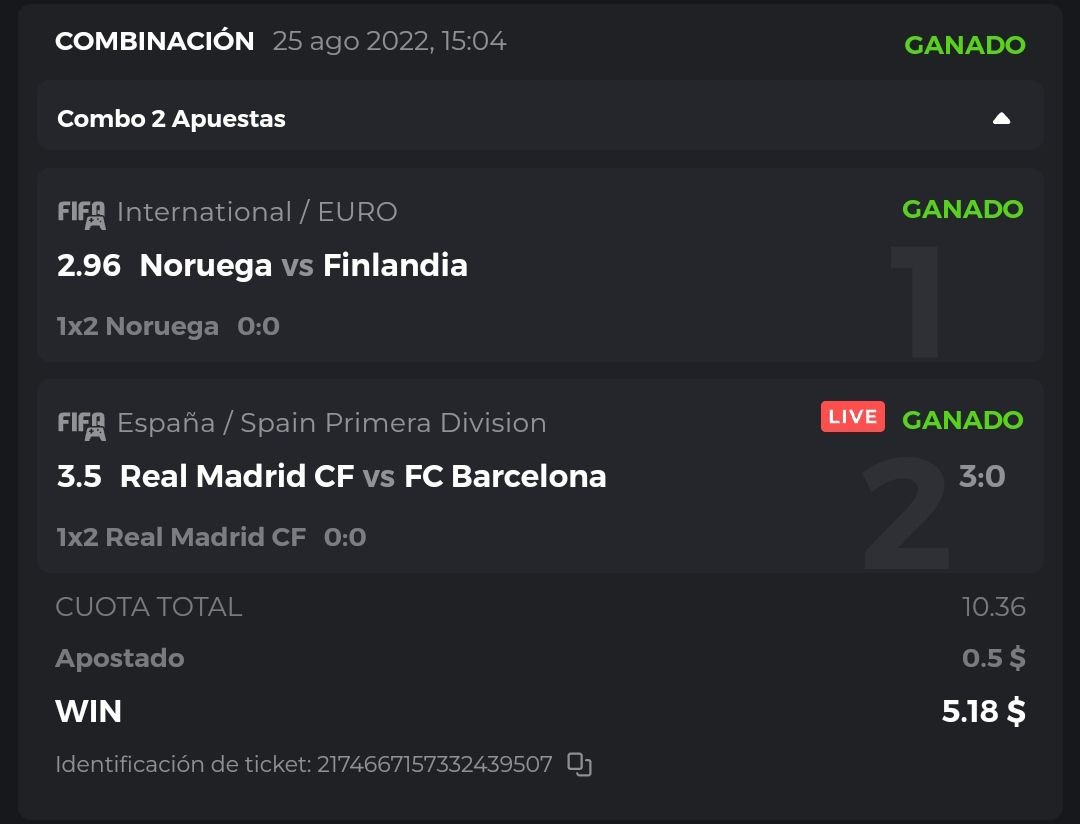
Task: Click the 2.96 odds value
Action: click(x=89, y=265)
